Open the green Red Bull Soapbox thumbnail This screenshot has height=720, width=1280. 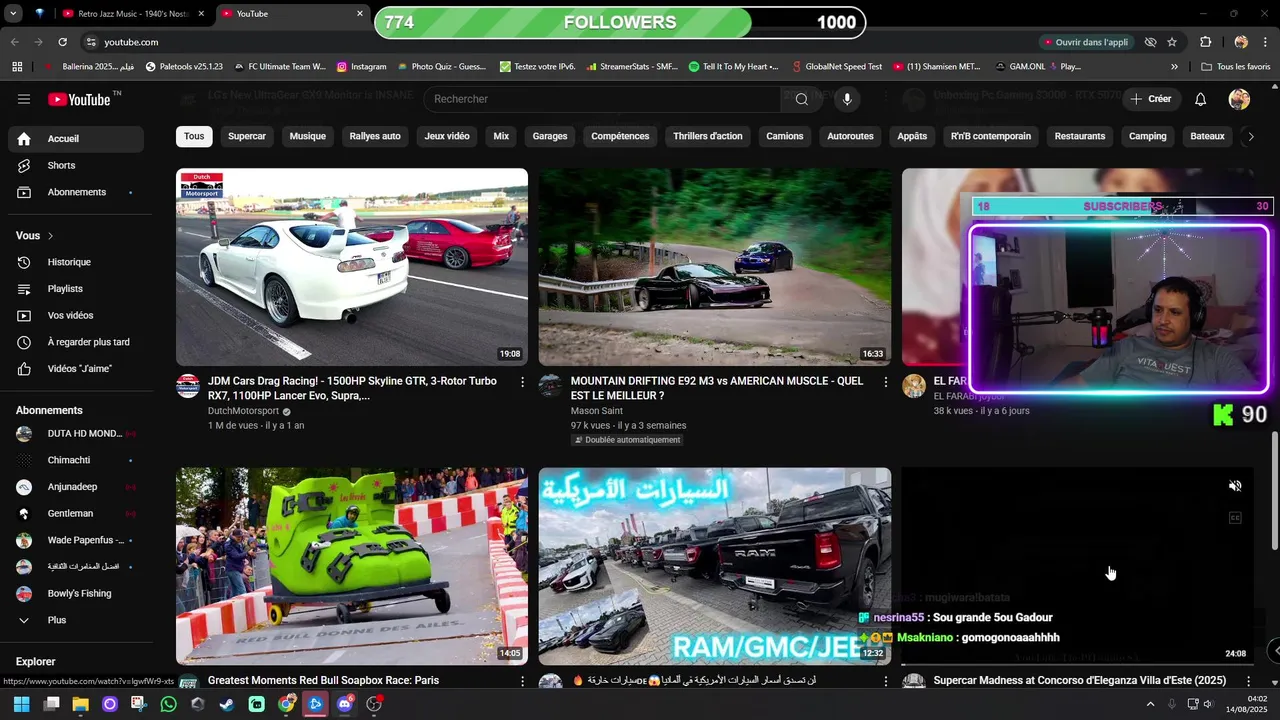(x=352, y=566)
